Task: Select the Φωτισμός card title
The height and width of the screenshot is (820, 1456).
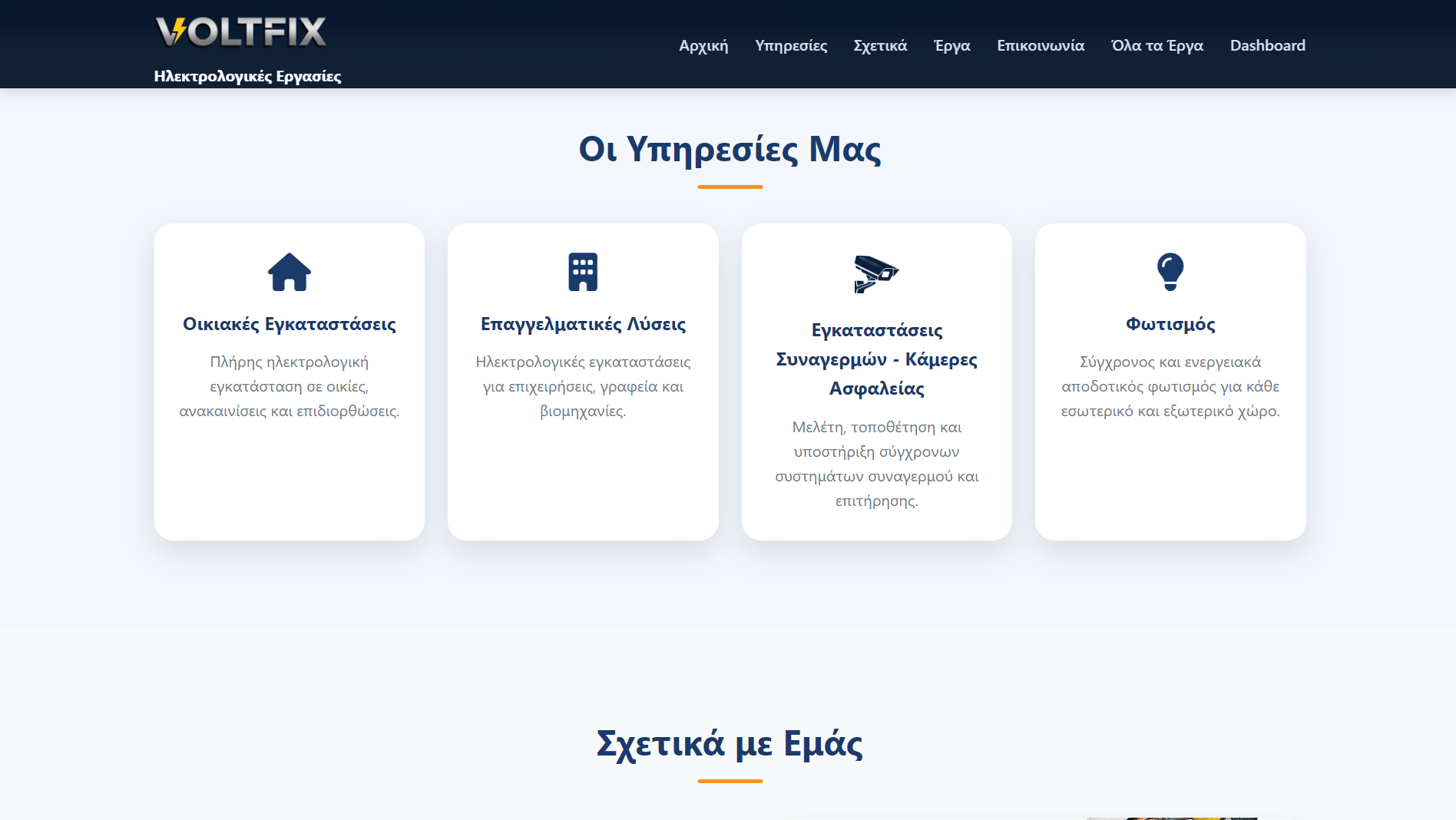Action: (x=1170, y=324)
